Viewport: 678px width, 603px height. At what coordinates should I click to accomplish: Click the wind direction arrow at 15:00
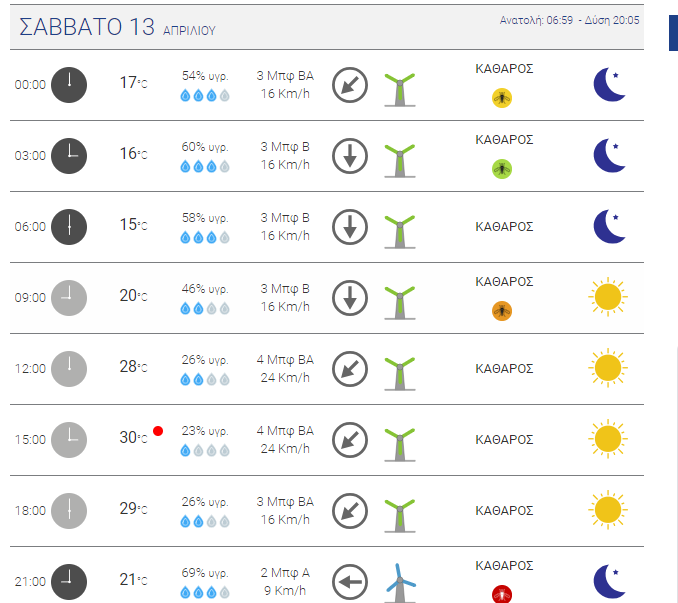(350, 440)
